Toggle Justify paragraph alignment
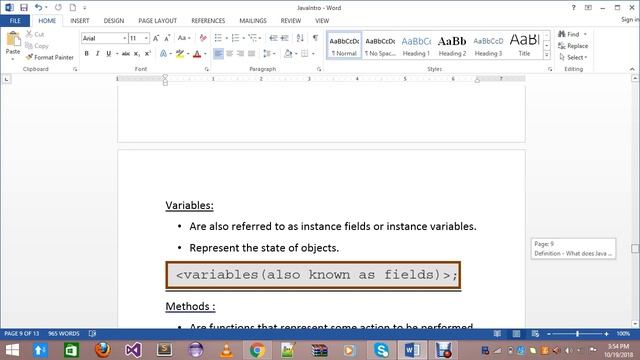 (x=251, y=53)
